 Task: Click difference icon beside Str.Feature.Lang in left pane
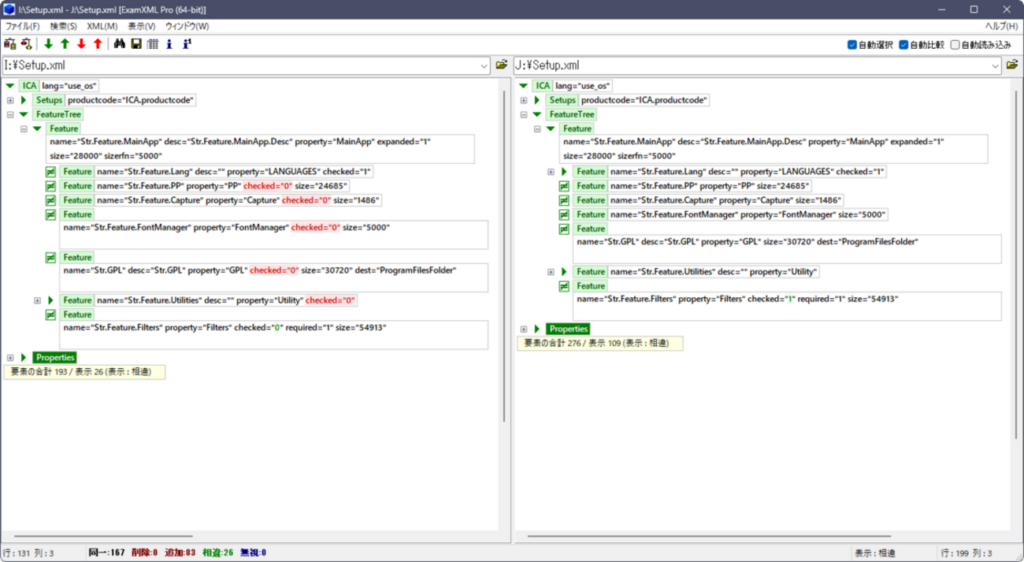pyautogui.click(x=50, y=172)
